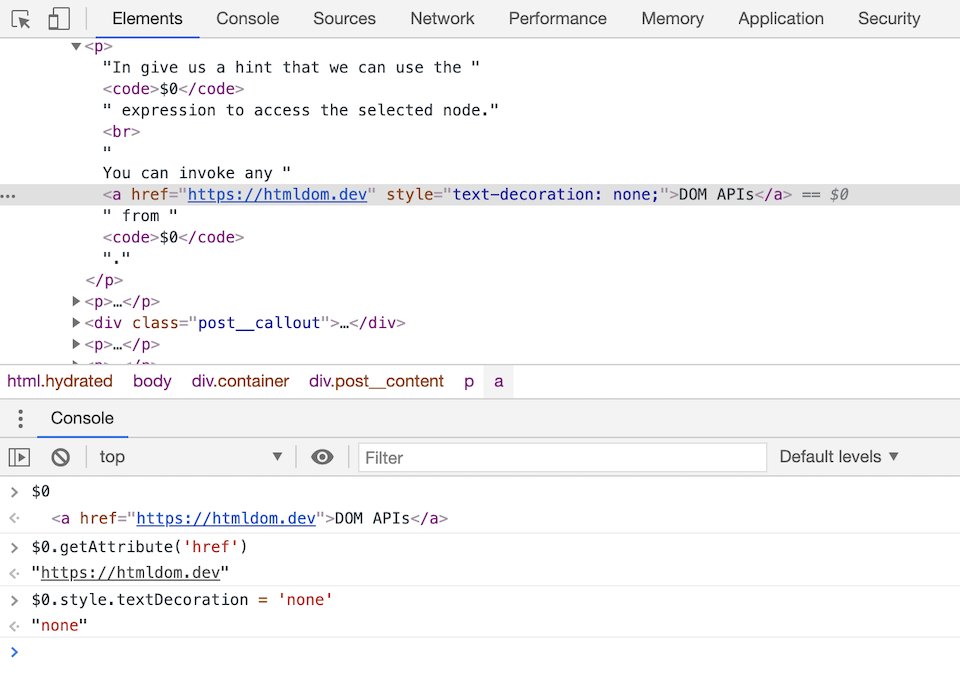Screen dimensions: 960x675
Task: Select html.hydrated in the breadcrumb
Action: 60,381
